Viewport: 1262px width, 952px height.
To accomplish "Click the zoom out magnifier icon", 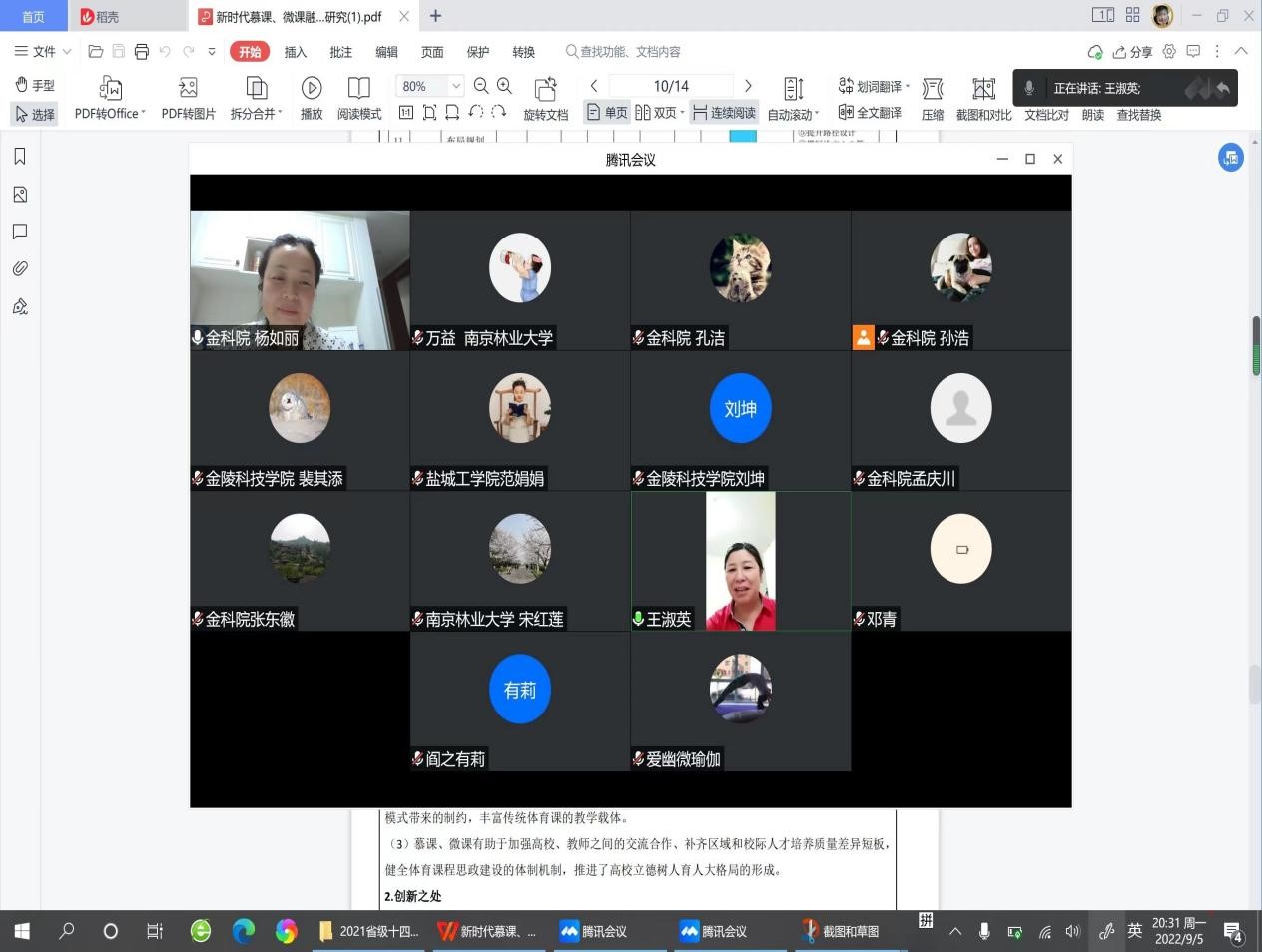I will tap(481, 86).
